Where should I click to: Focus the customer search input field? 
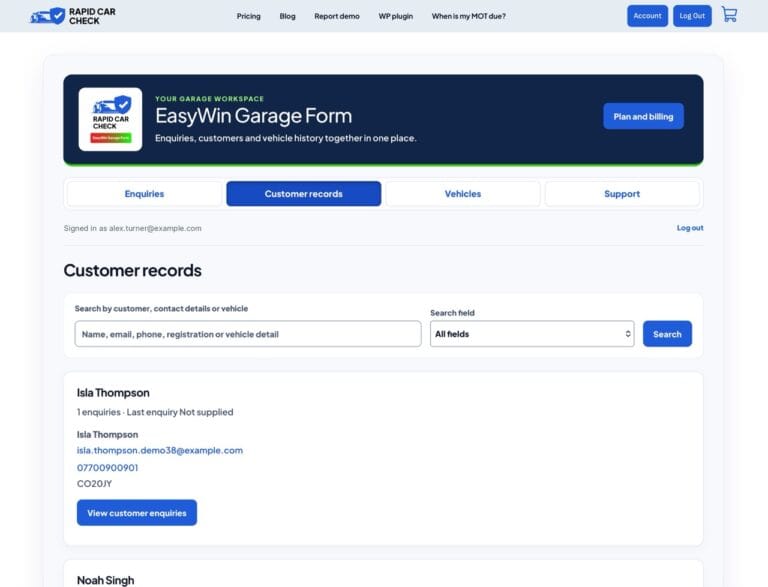tap(248, 334)
